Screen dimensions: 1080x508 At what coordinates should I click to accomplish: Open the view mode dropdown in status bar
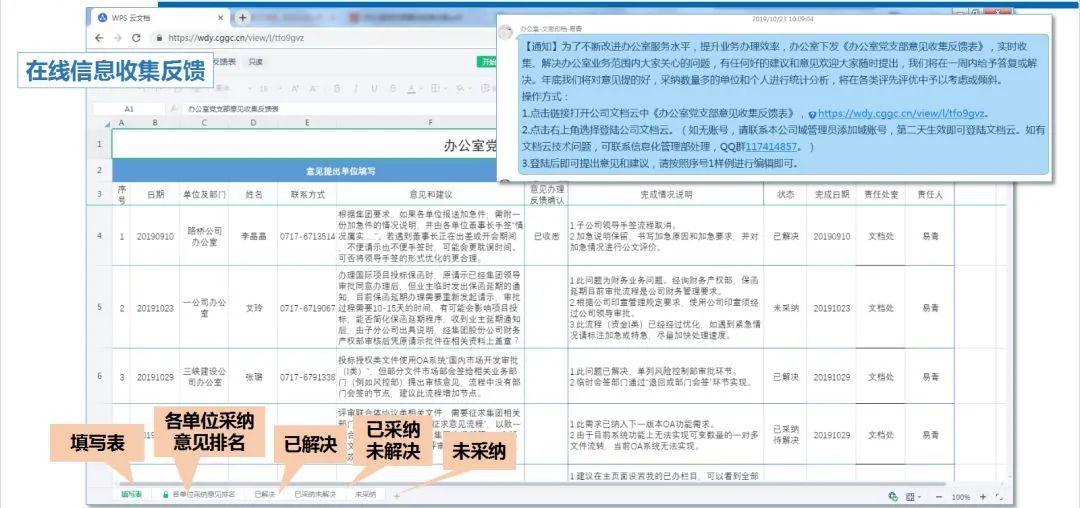914,496
